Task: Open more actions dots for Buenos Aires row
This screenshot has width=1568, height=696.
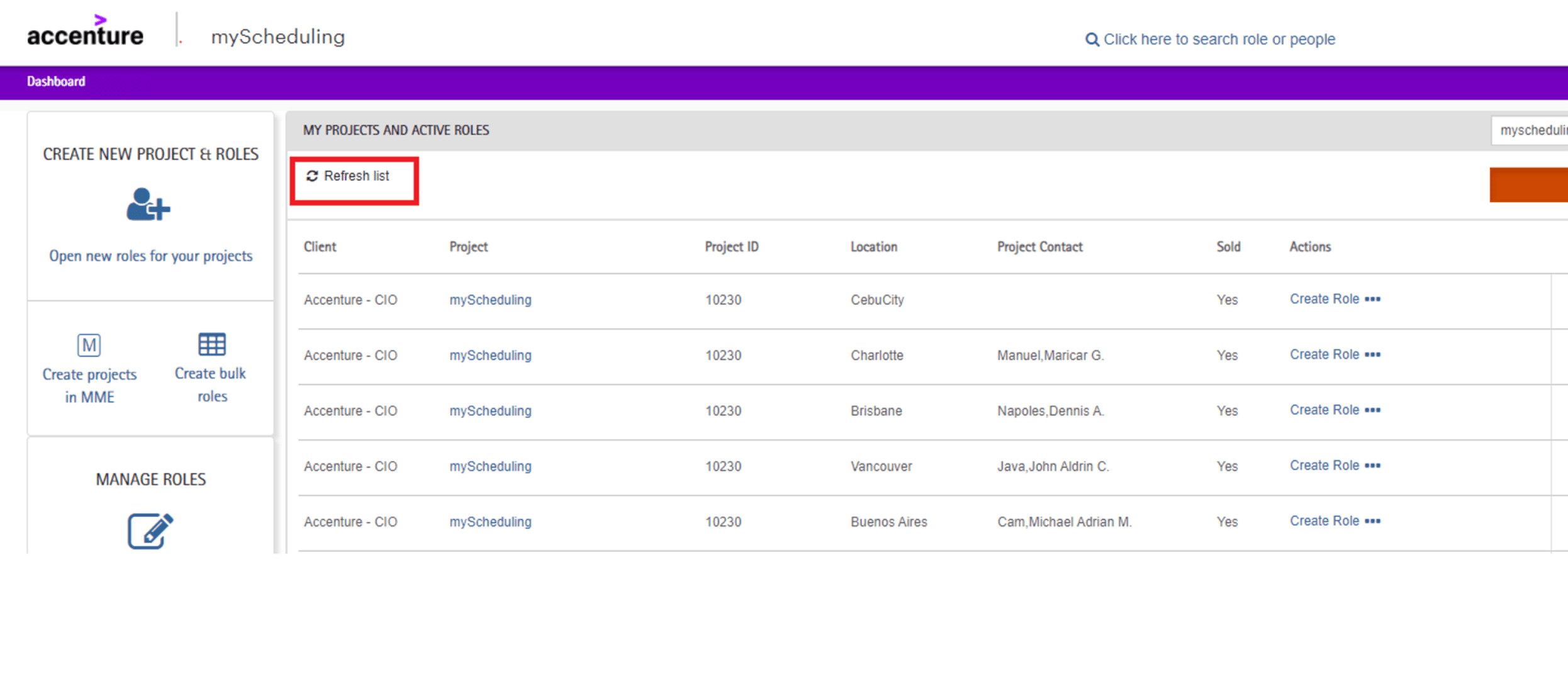Action: click(x=1373, y=520)
